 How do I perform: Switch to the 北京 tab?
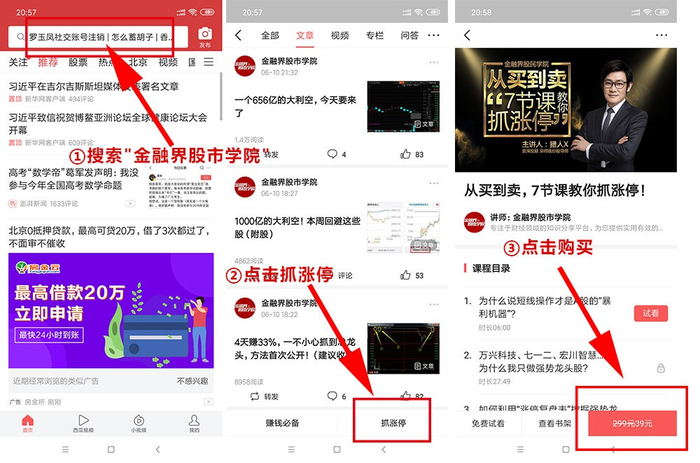(138, 62)
